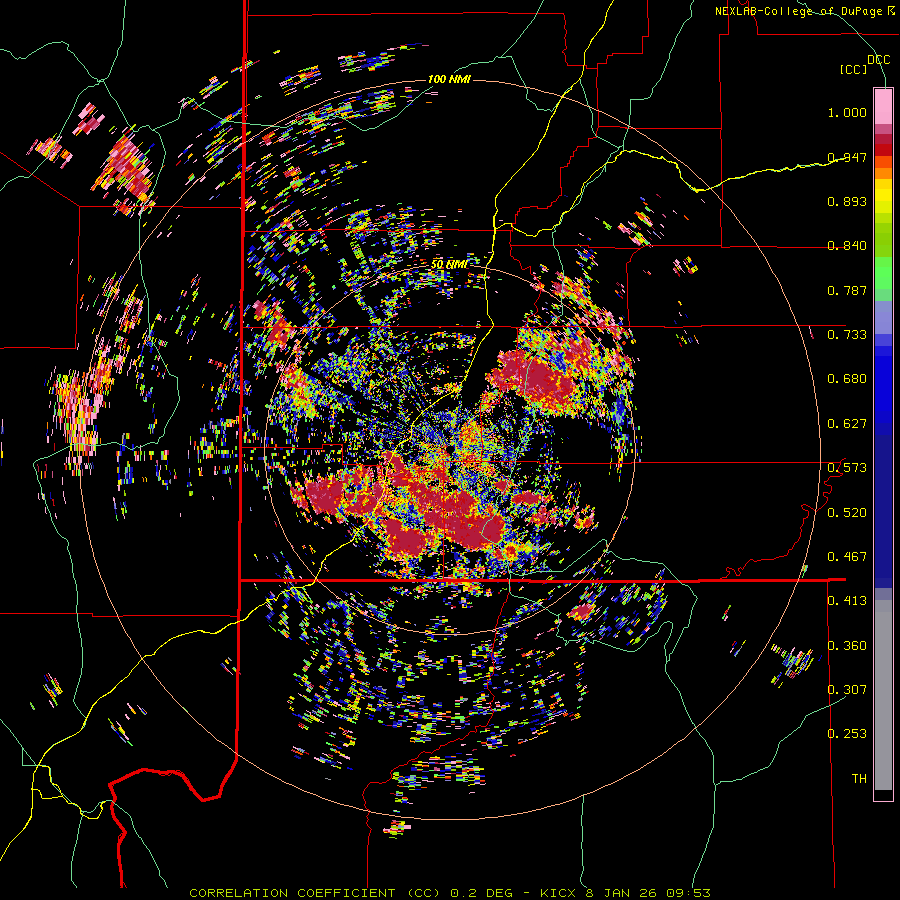The height and width of the screenshot is (900, 900).
Task: Click the 0.680 scale value
Action: 847,379
